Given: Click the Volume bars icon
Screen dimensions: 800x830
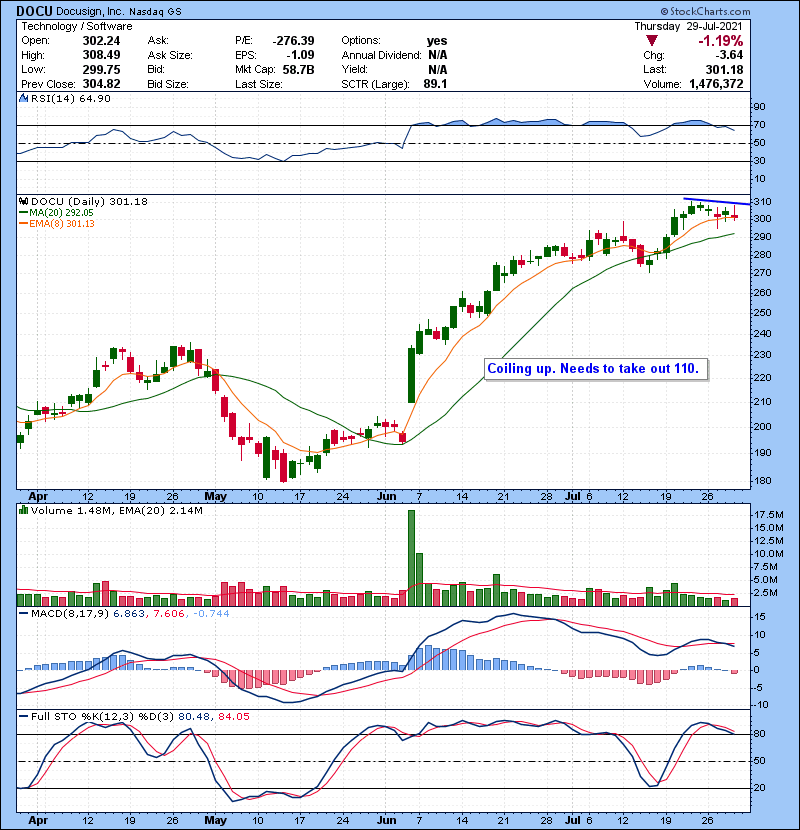Looking at the screenshot, I should (x=23, y=510).
